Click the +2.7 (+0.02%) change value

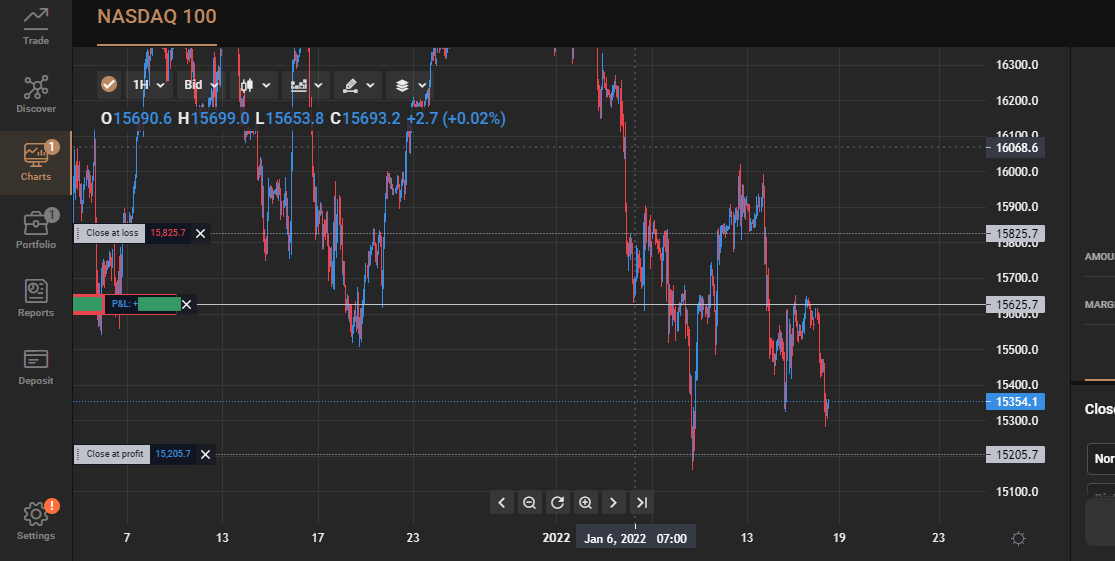[x=456, y=118]
